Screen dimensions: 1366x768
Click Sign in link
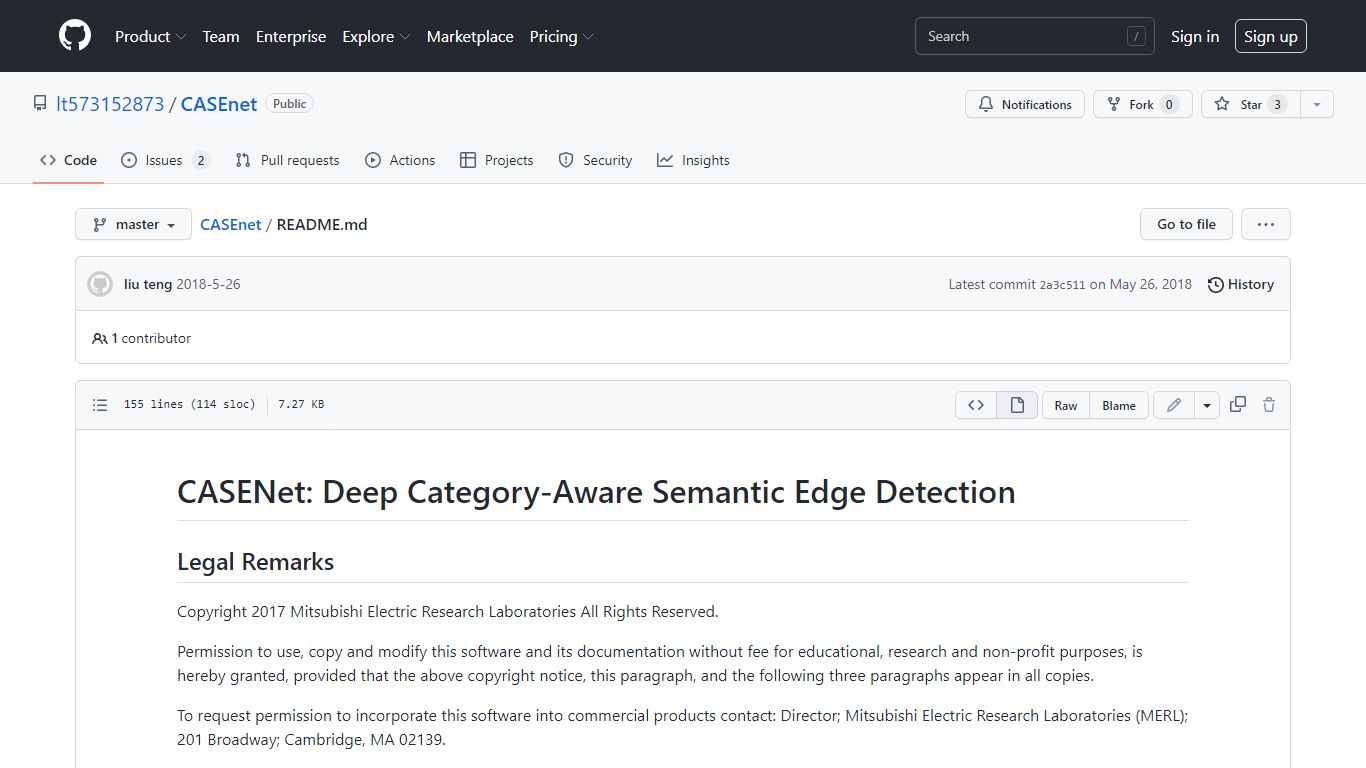coord(1195,36)
